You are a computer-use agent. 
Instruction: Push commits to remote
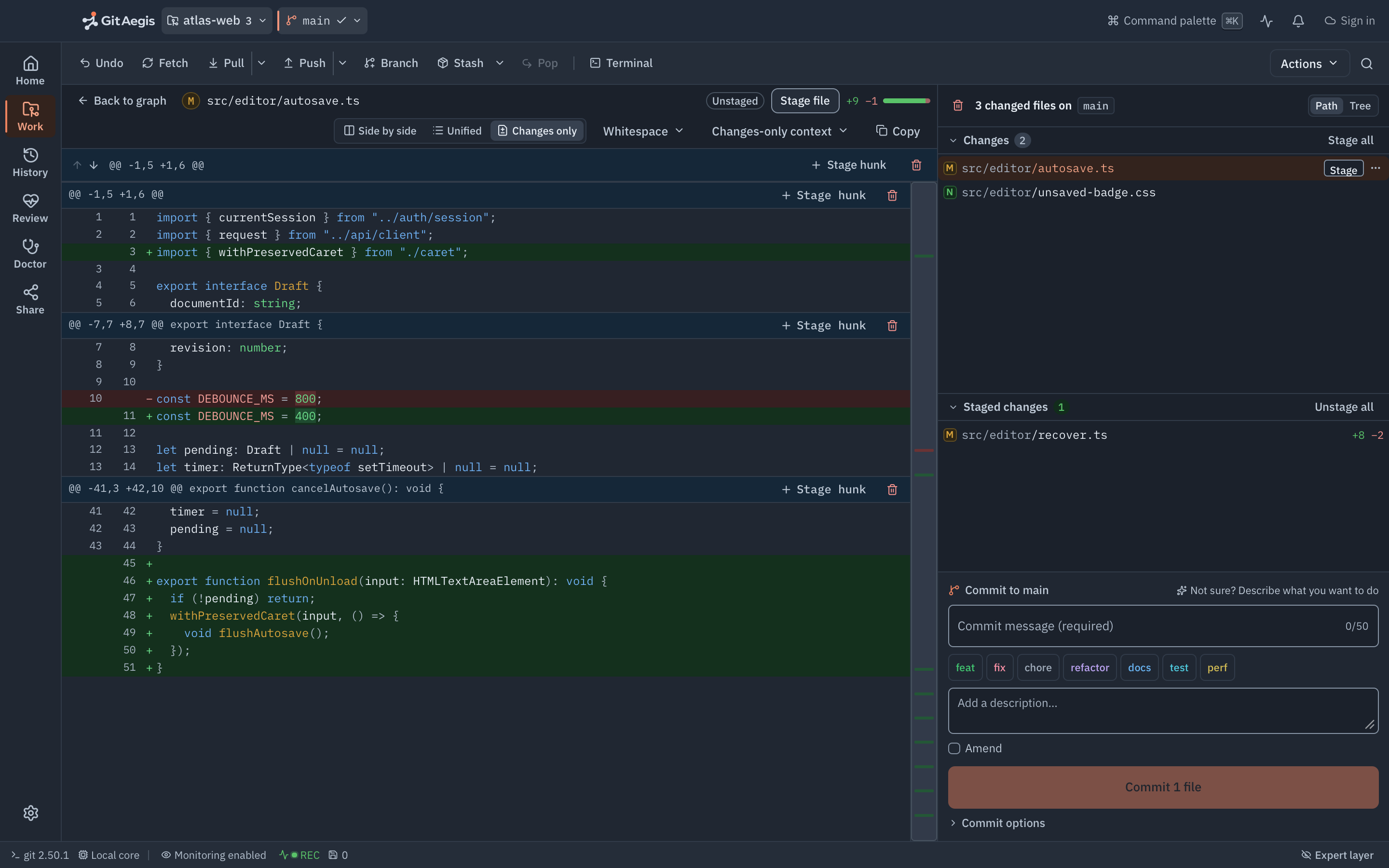[305, 63]
